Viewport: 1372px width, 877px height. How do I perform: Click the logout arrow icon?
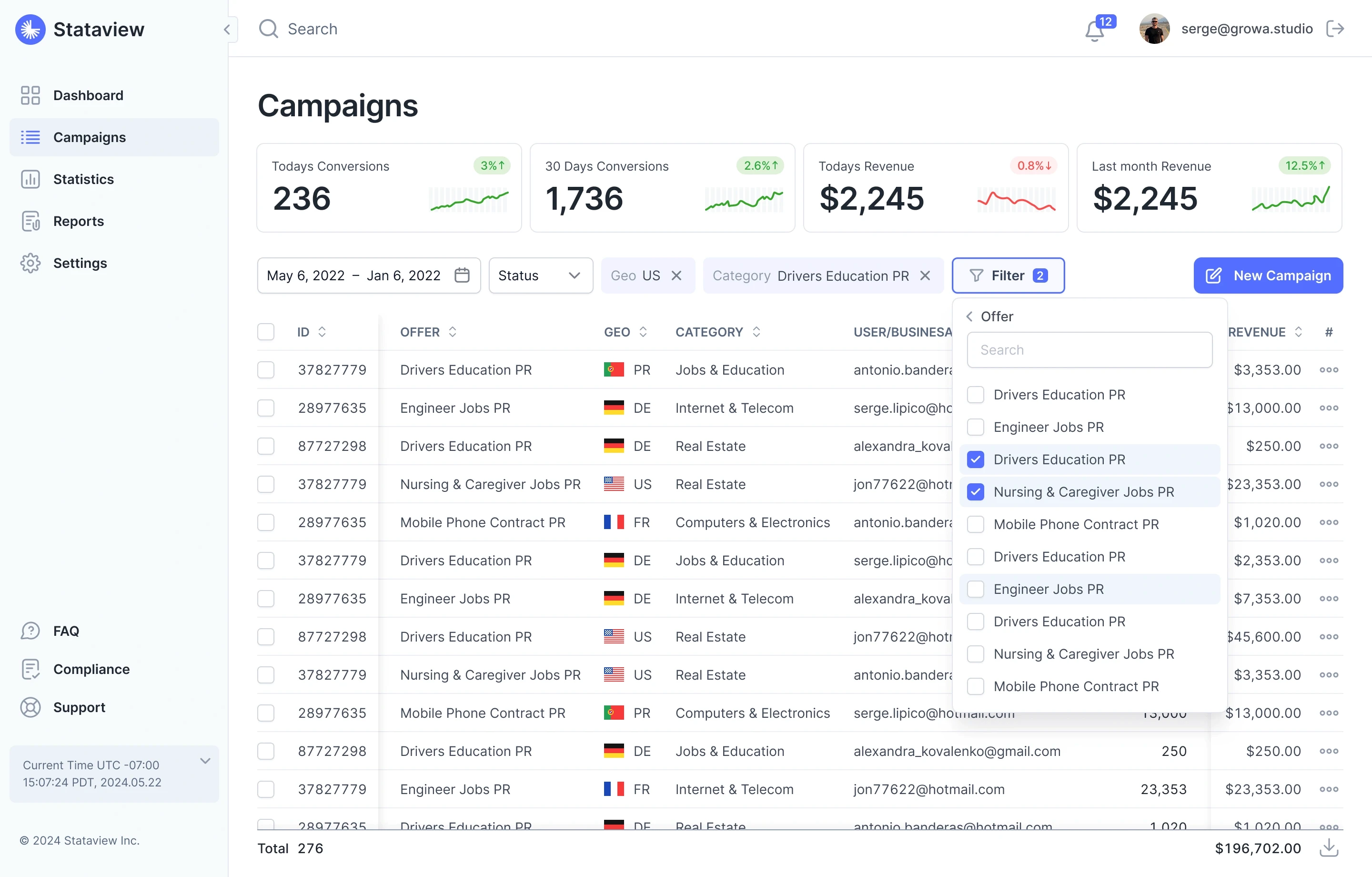tap(1335, 29)
